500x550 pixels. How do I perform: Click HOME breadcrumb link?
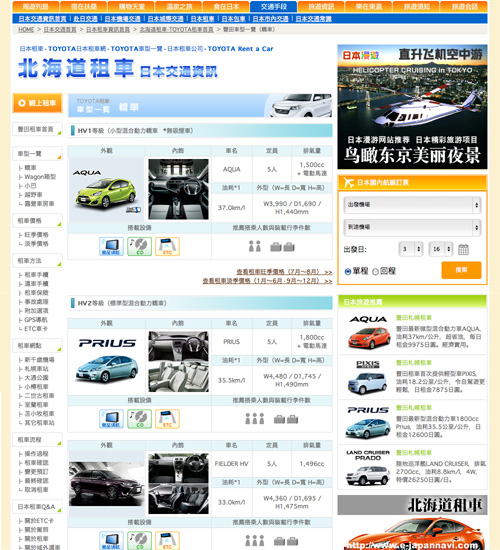pos(26,29)
